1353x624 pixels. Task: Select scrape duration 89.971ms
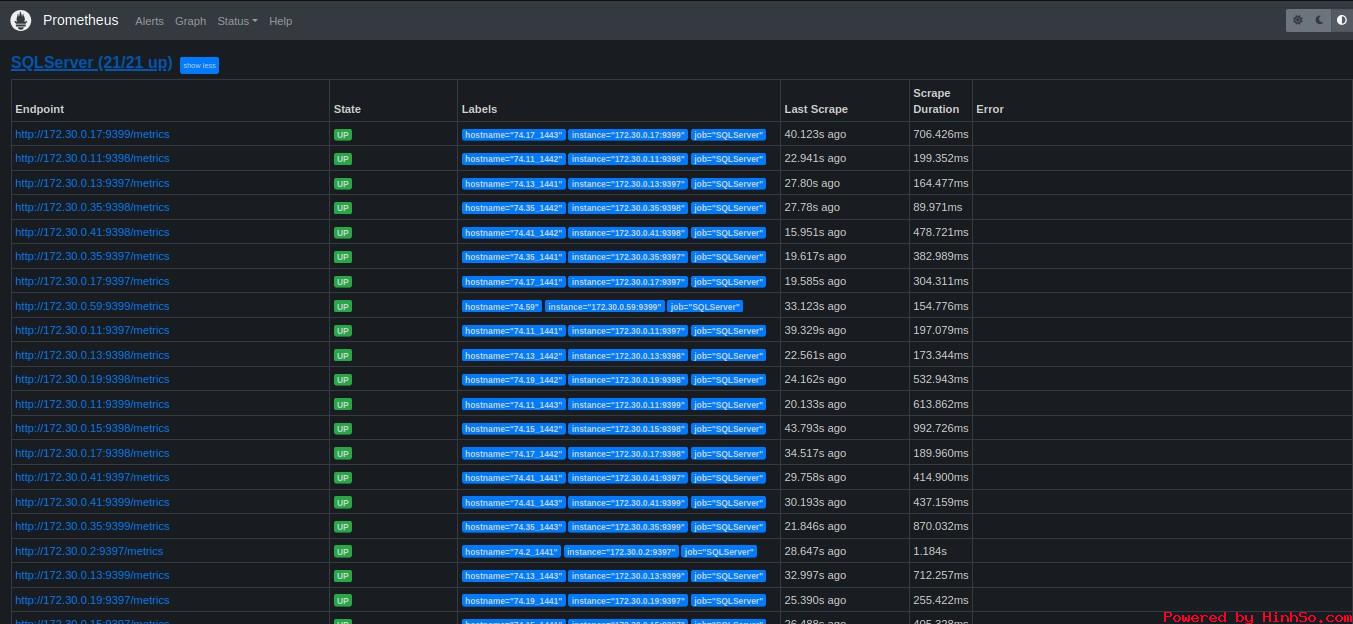click(938, 207)
